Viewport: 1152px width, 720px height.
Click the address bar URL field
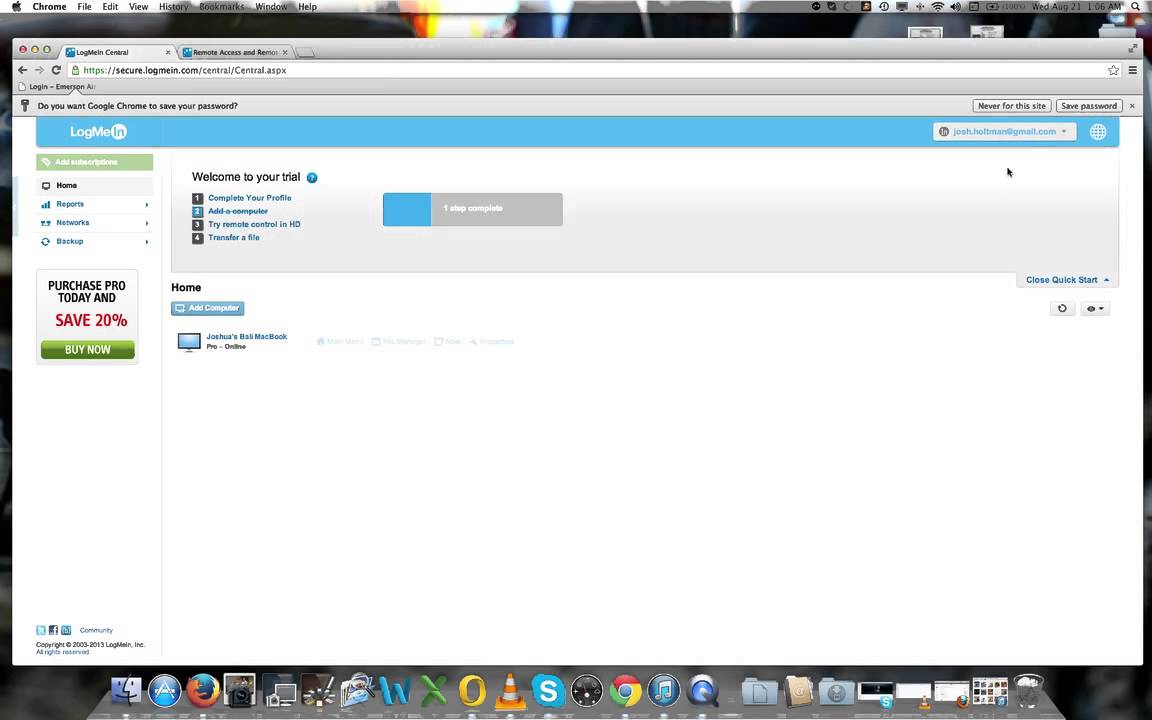tap(595, 71)
